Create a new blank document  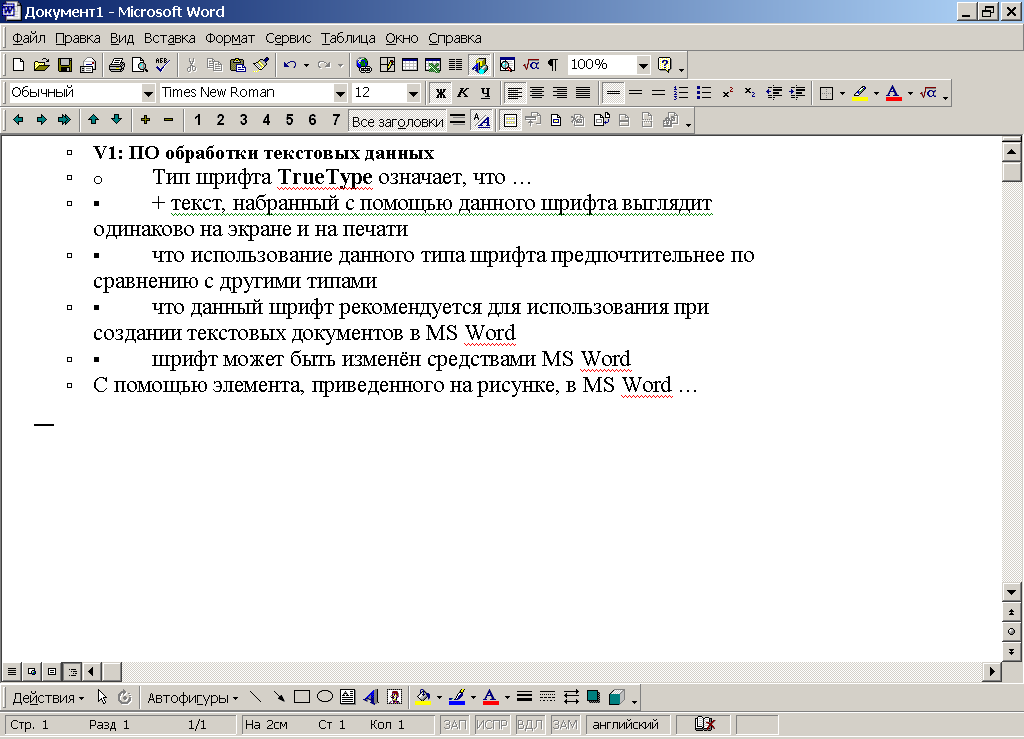tap(18, 65)
